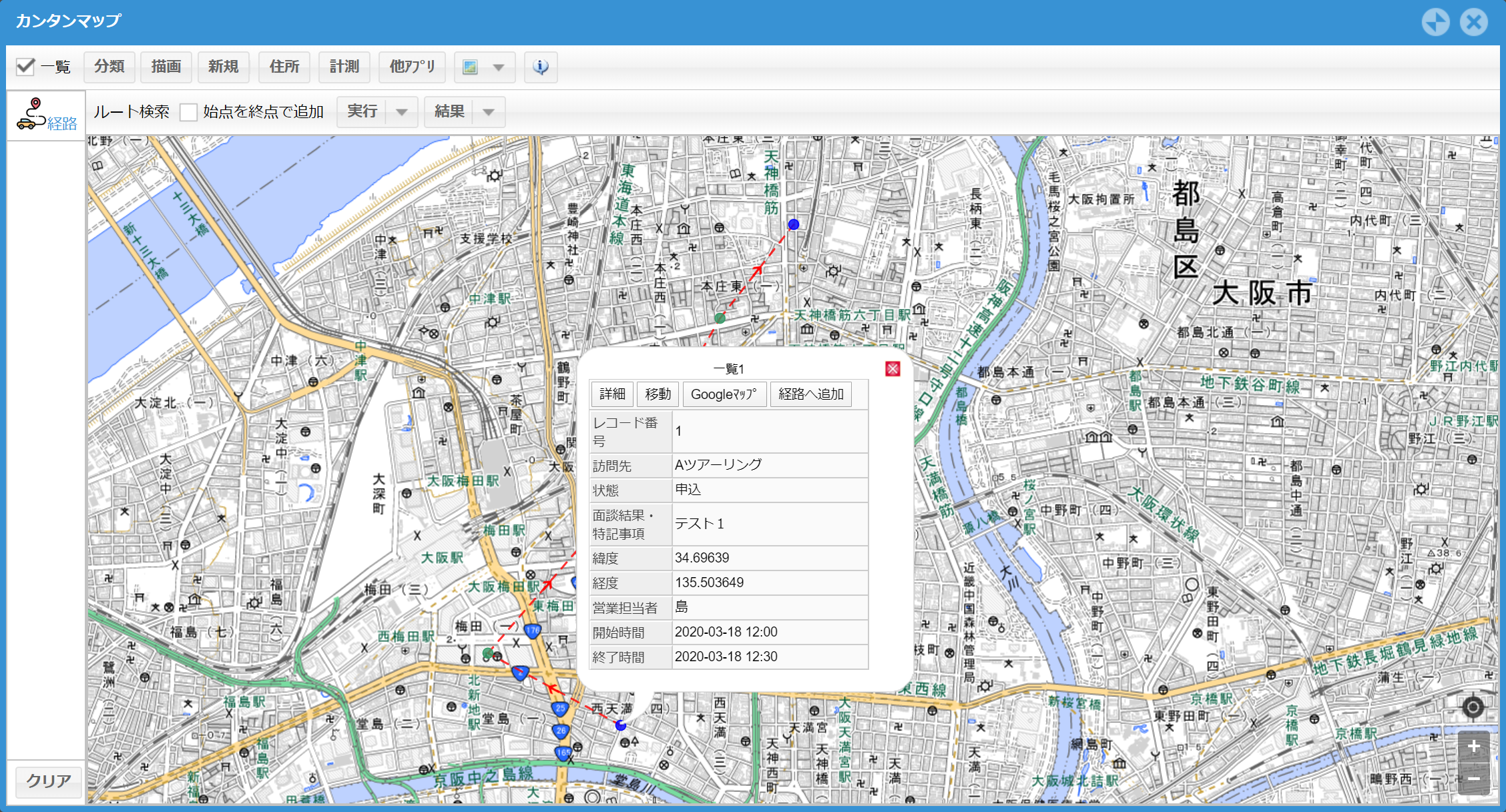Close the カンタンマップ window

click(1474, 22)
